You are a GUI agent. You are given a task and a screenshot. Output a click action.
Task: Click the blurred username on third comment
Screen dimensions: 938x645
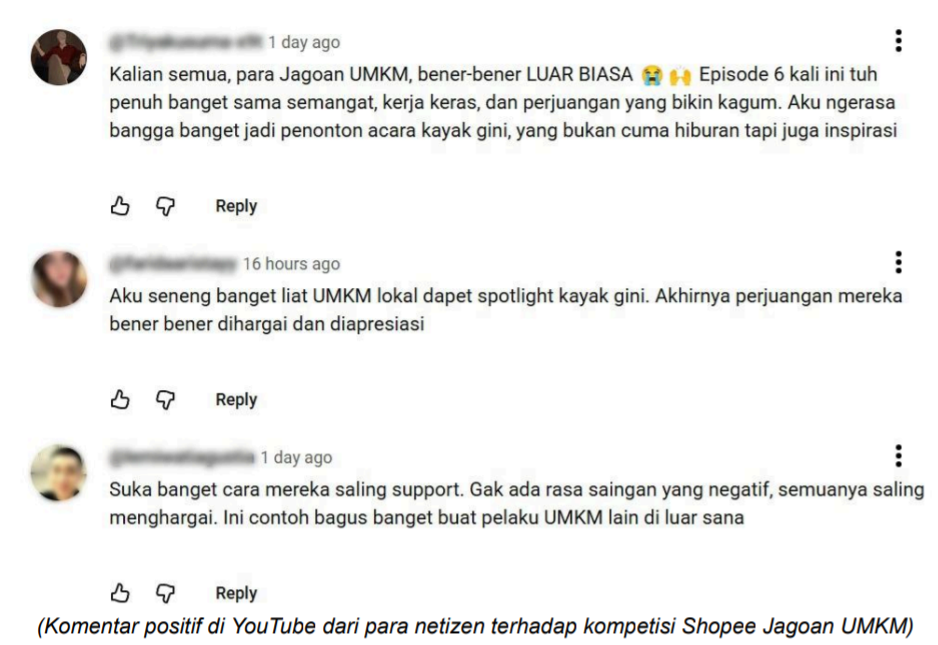coord(182,458)
